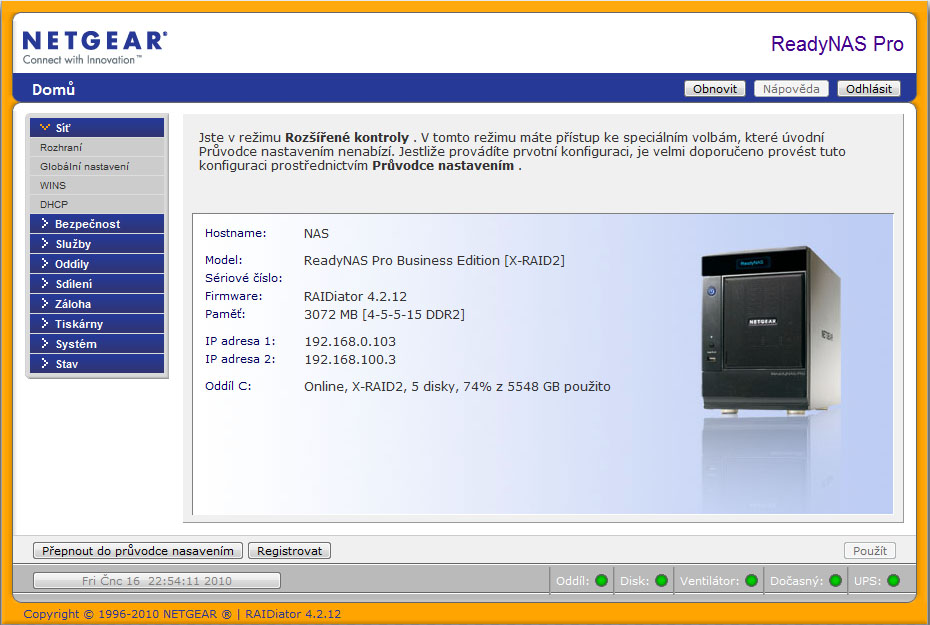Expand the Bezpečnost menu section
The height and width of the screenshot is (625, 930).
[x=97, y=224]
